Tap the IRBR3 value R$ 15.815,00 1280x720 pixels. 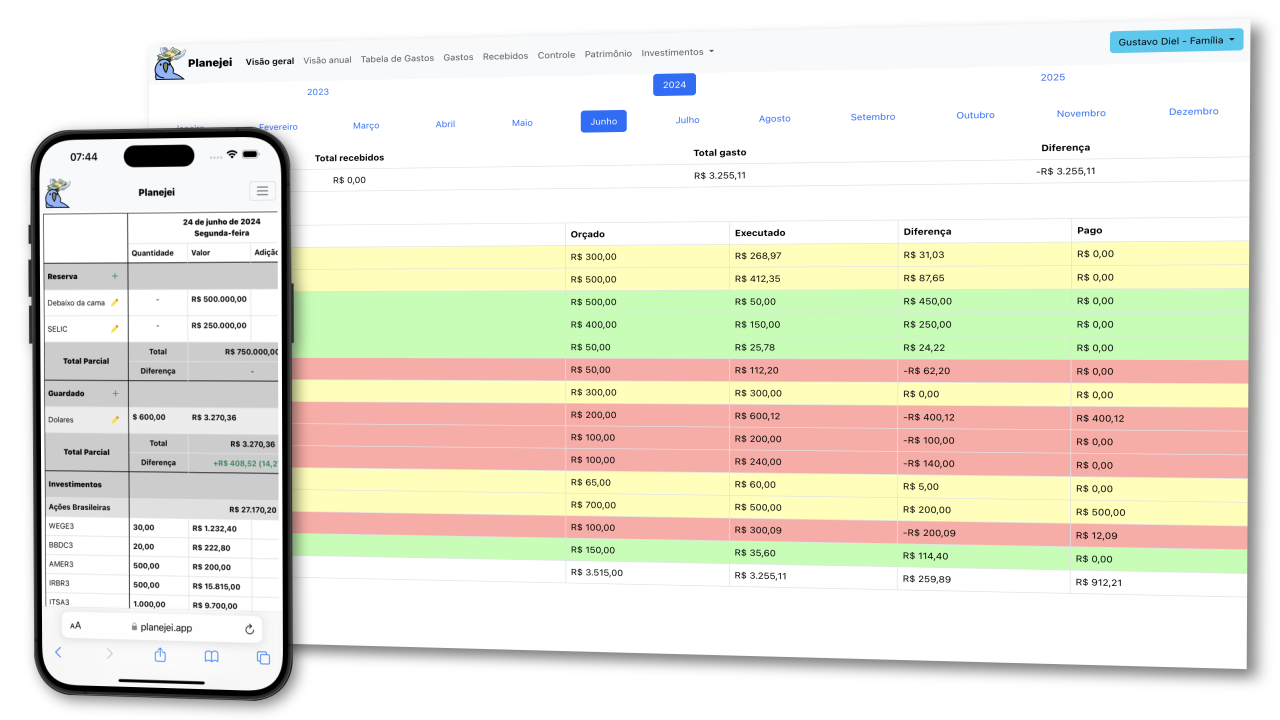point(217,585)
